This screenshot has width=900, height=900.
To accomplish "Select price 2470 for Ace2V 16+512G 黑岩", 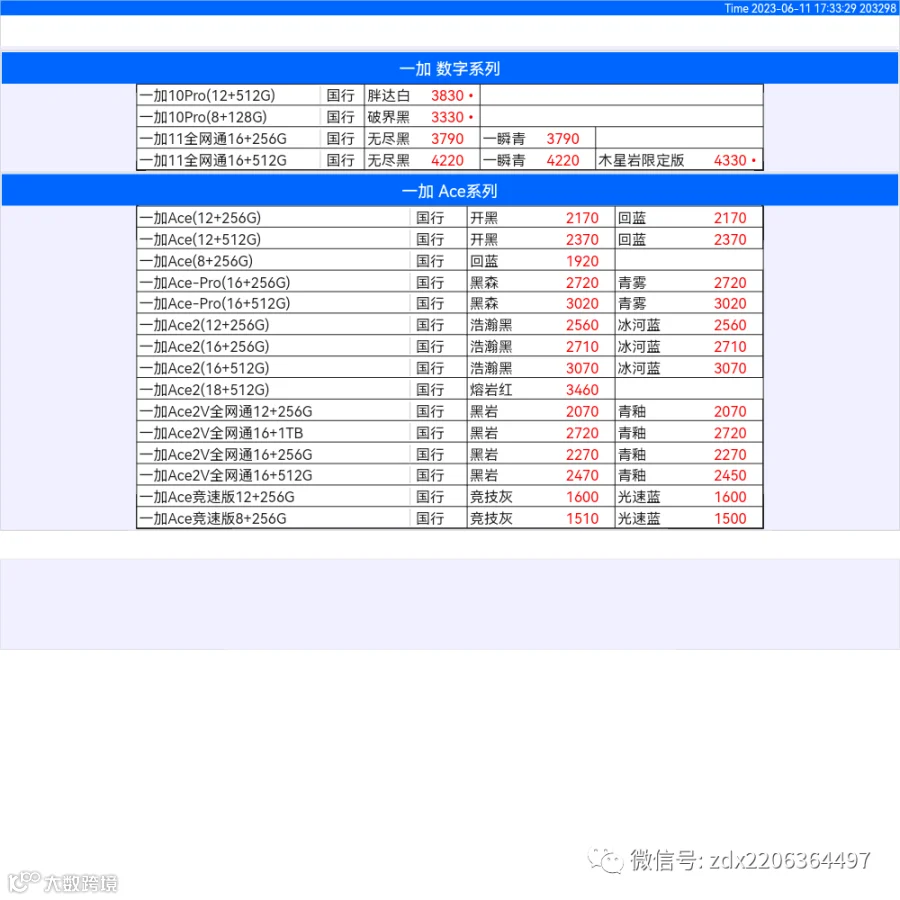I will coord(582,475).
